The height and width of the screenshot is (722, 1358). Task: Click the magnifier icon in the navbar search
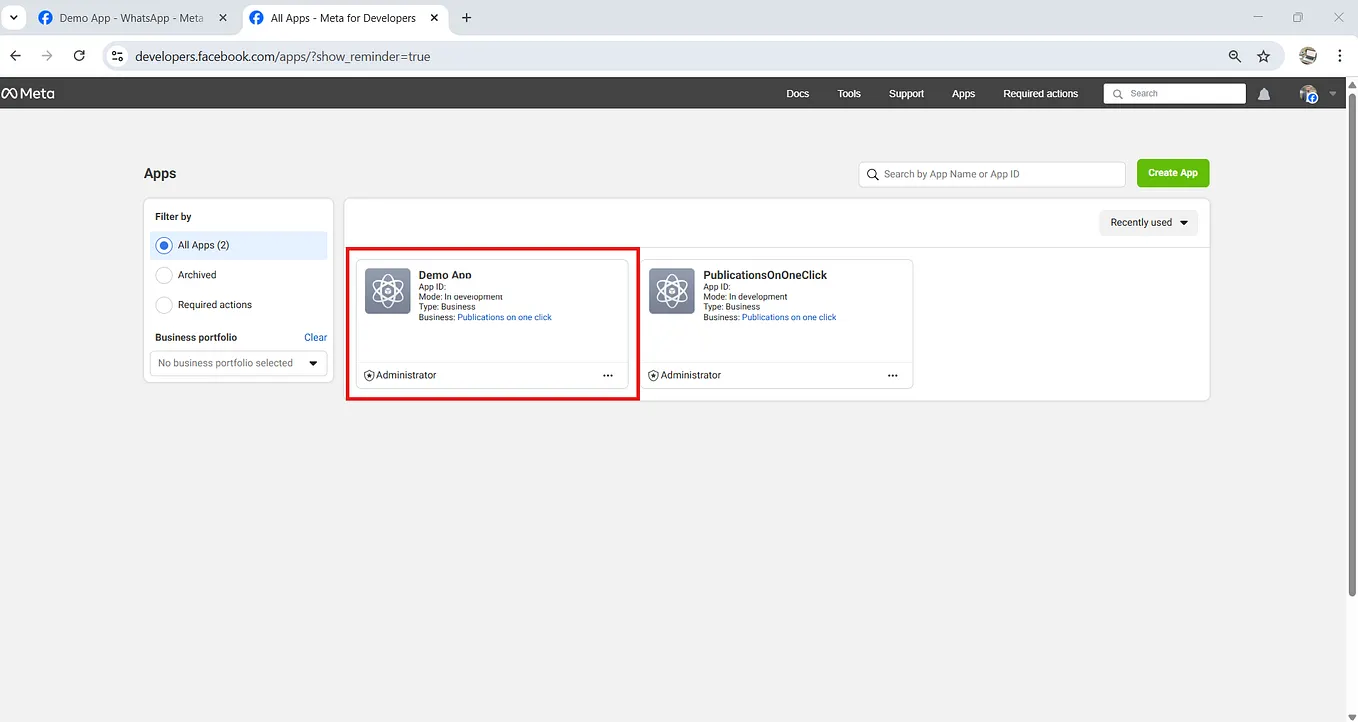[x=1119, y=93]
